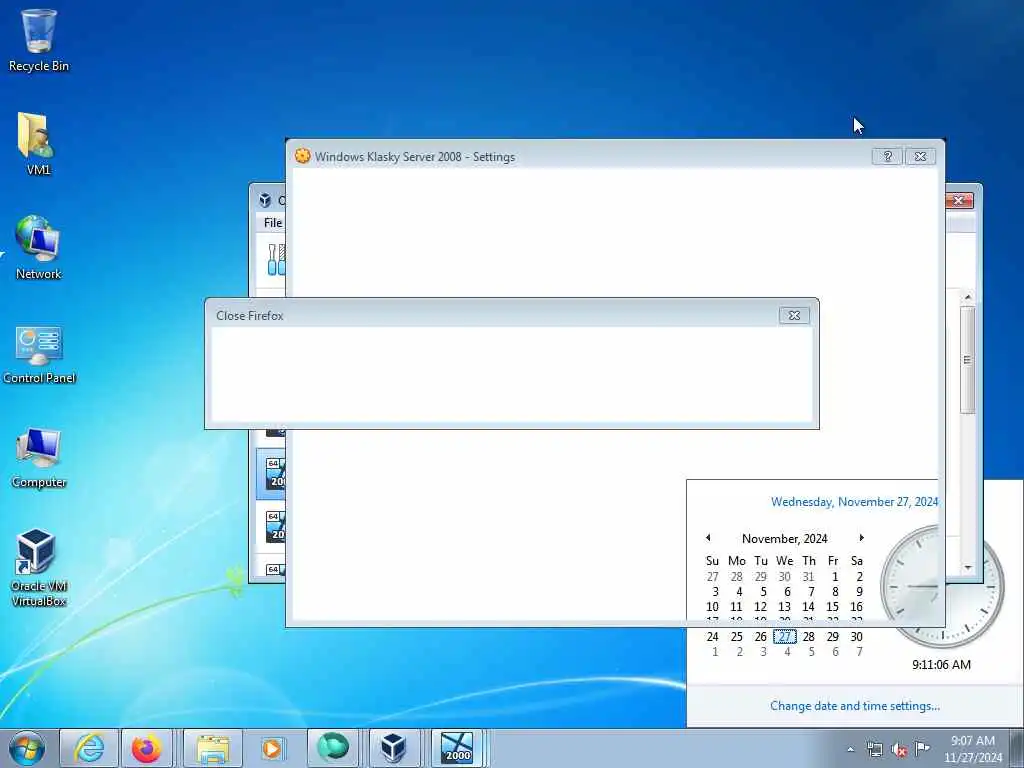
Task: Click the November, 2024 calendar title
Action: pos(784,539)
